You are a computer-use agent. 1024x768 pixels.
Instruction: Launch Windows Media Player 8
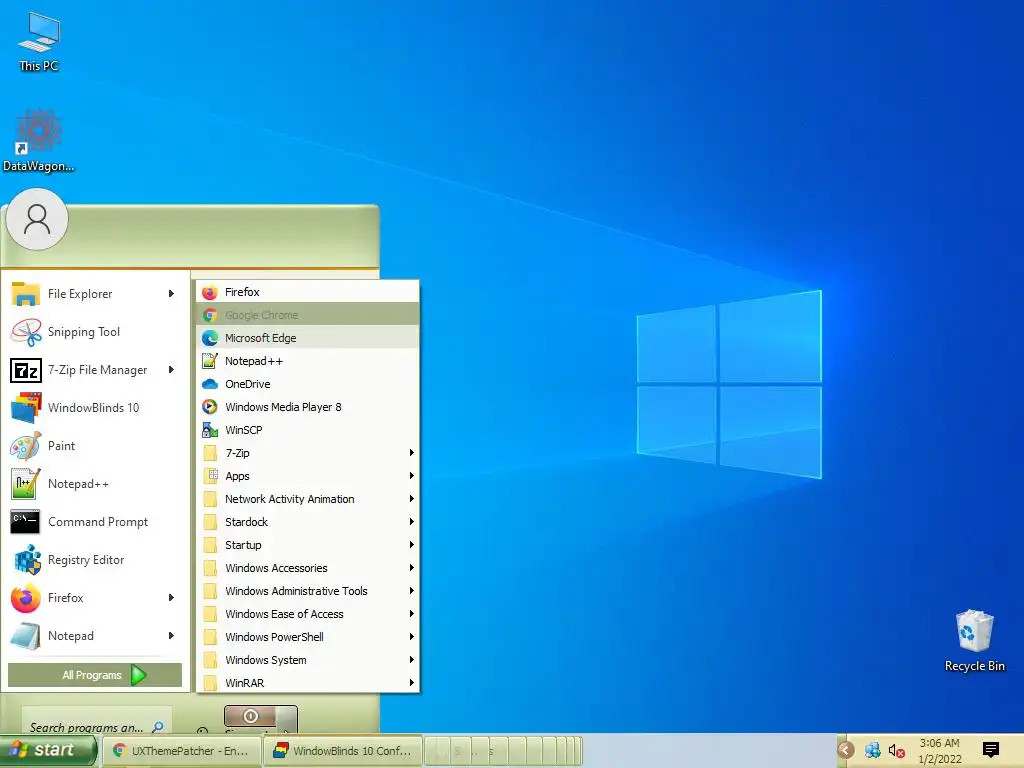tap(308, 407)
